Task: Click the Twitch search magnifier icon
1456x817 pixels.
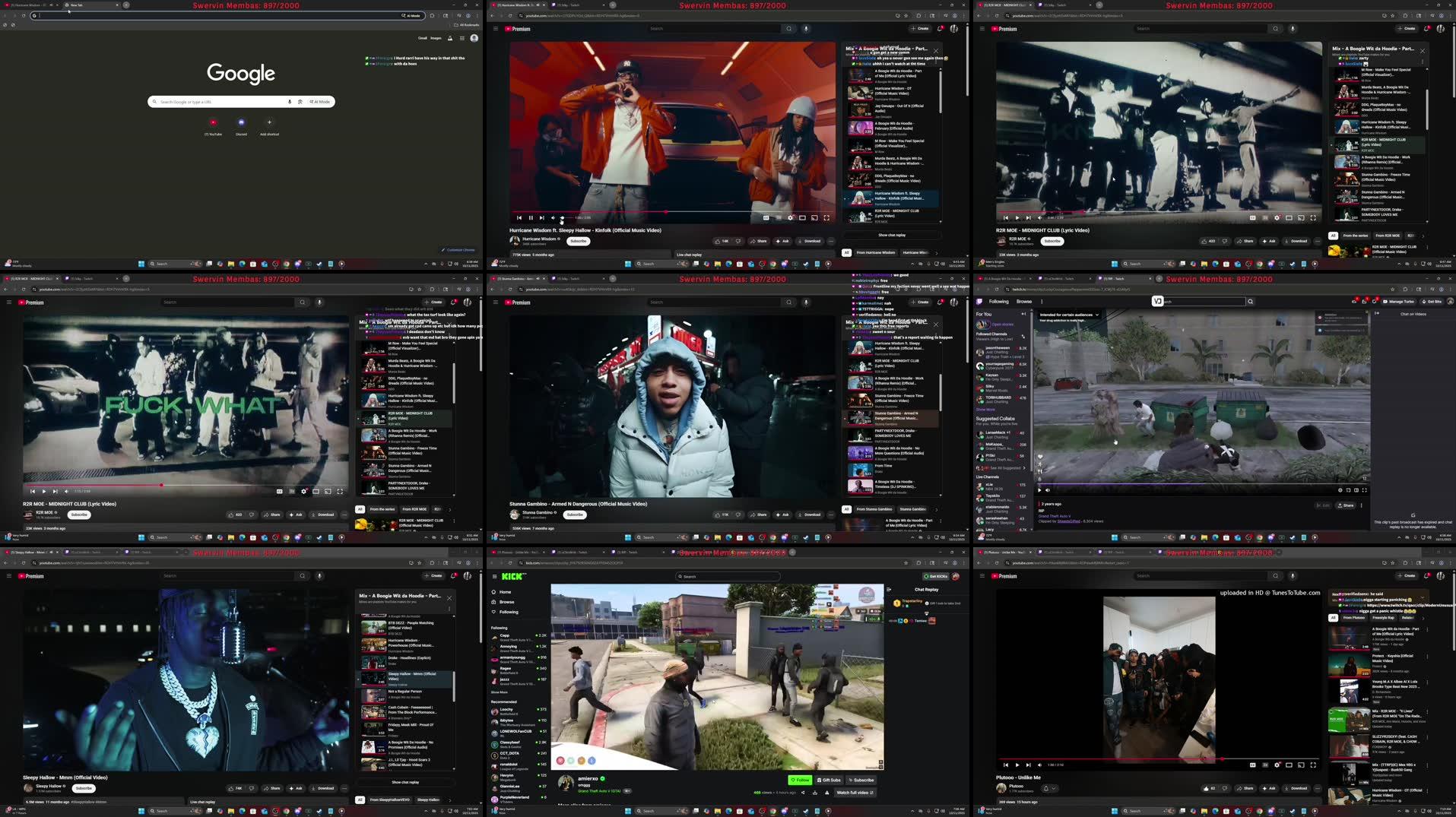Action: point(1250,302)
